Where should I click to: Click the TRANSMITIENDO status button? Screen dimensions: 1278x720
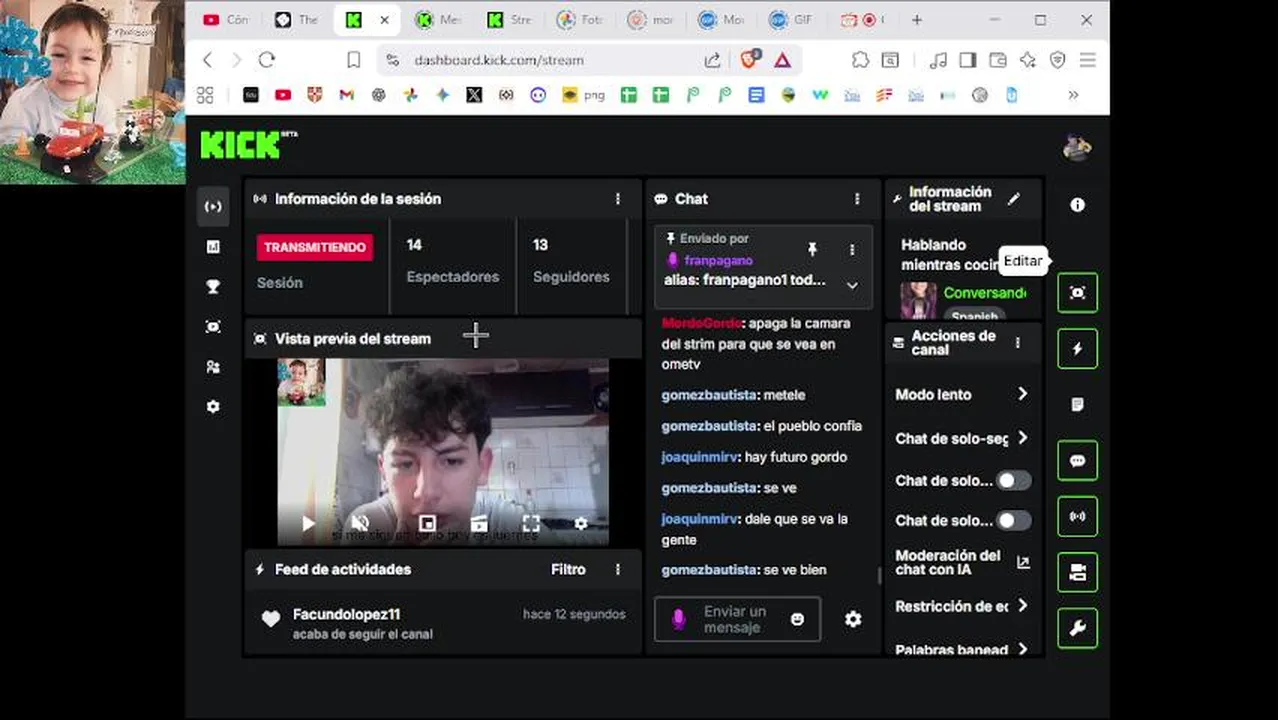click(315, 247)
